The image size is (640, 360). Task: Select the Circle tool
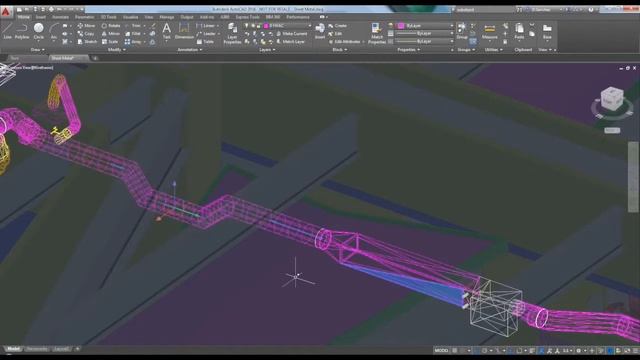coord(39,31)
